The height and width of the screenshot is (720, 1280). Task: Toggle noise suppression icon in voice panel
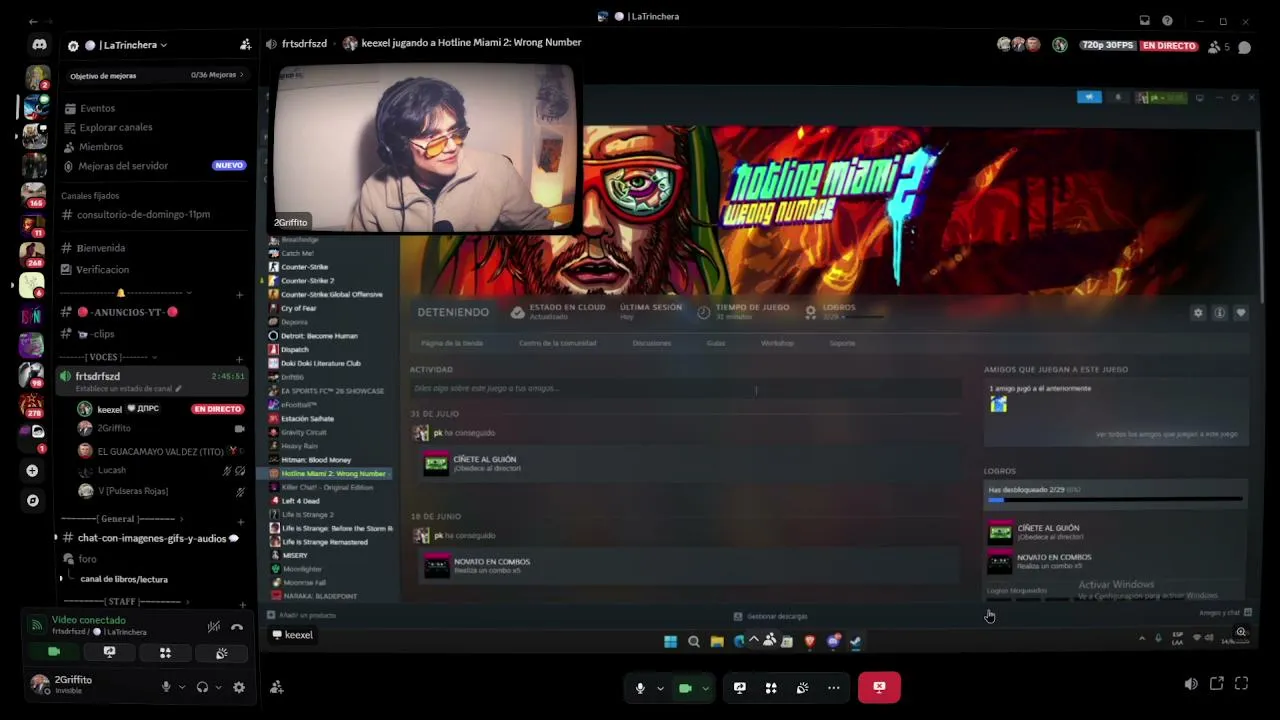pos(214,627)
